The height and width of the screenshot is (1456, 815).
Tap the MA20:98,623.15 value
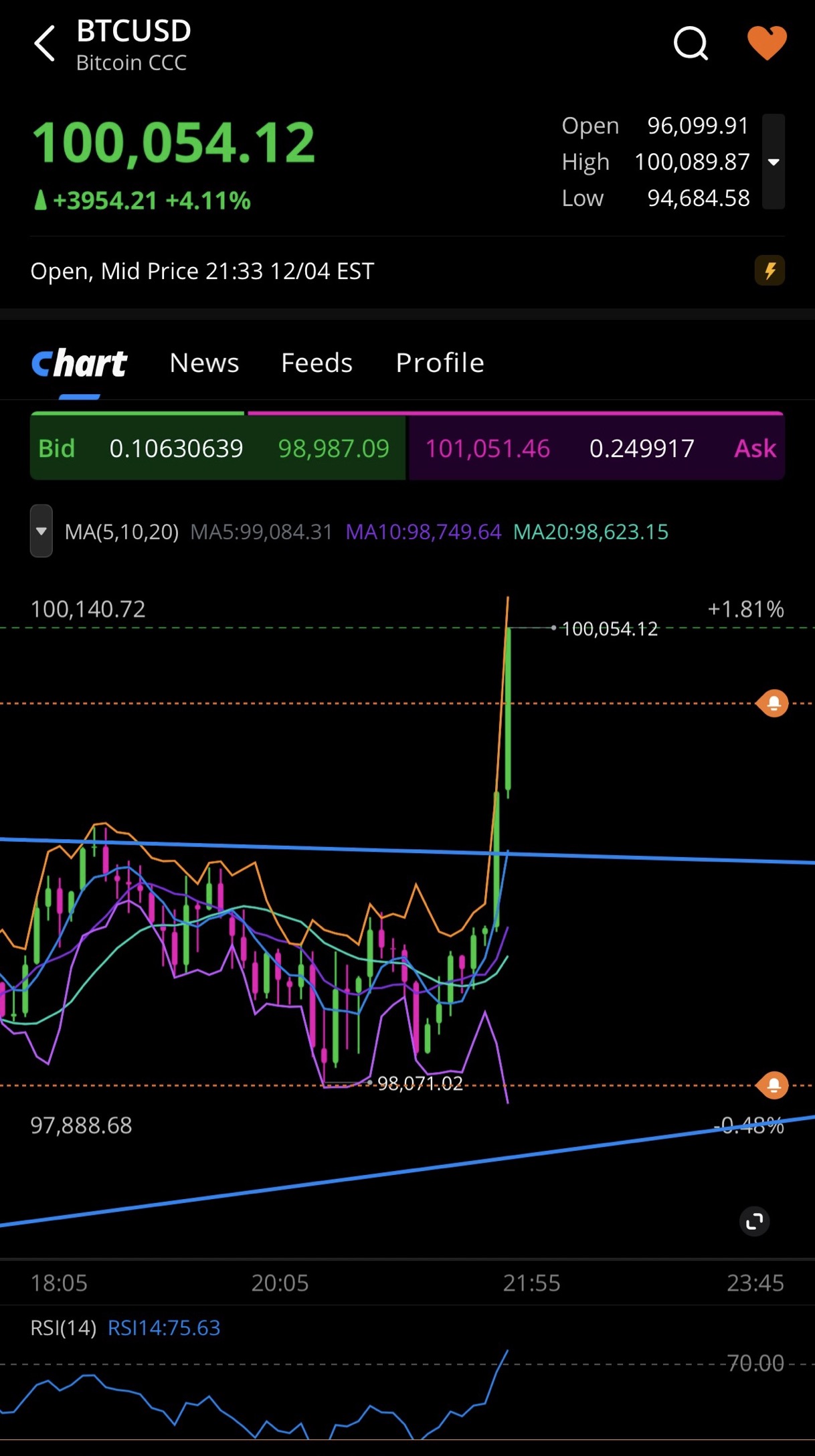coord(591,532)
